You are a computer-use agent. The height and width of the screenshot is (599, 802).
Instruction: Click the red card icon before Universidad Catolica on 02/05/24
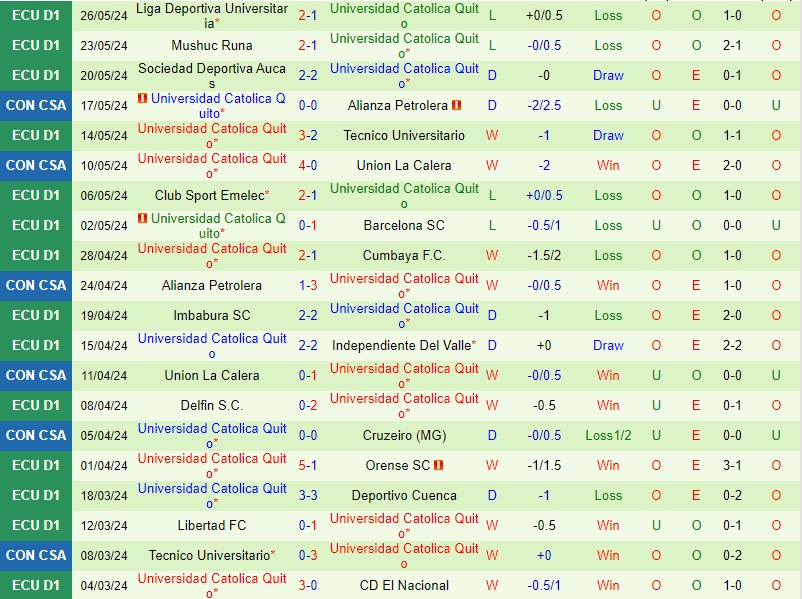143,218
